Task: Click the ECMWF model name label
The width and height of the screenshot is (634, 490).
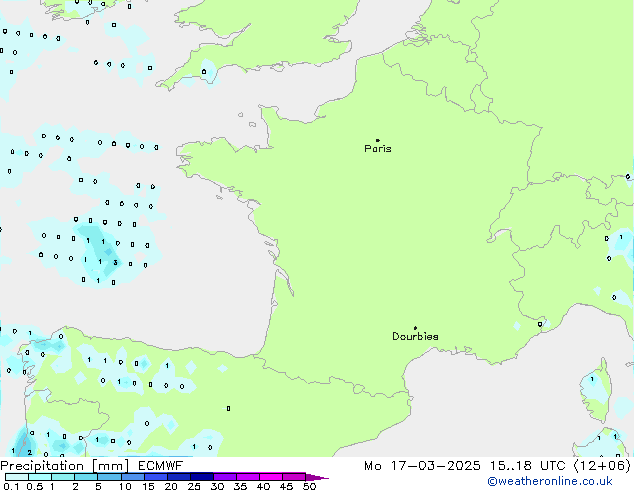Action: pos(161,466)
